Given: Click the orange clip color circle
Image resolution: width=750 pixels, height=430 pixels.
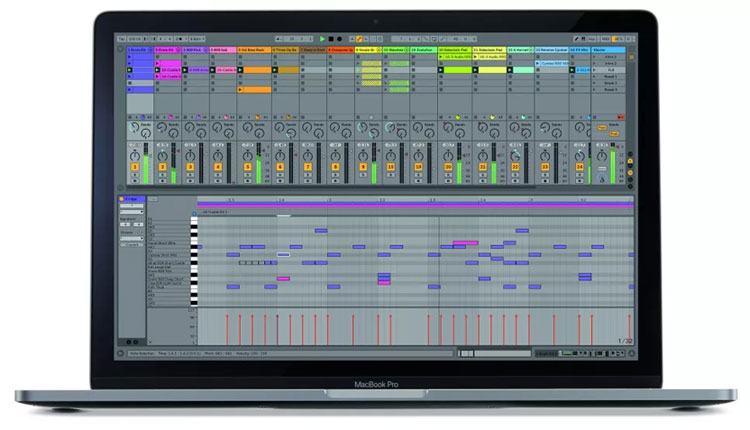Looking at the screenshot, I should (x=121, y=199).
